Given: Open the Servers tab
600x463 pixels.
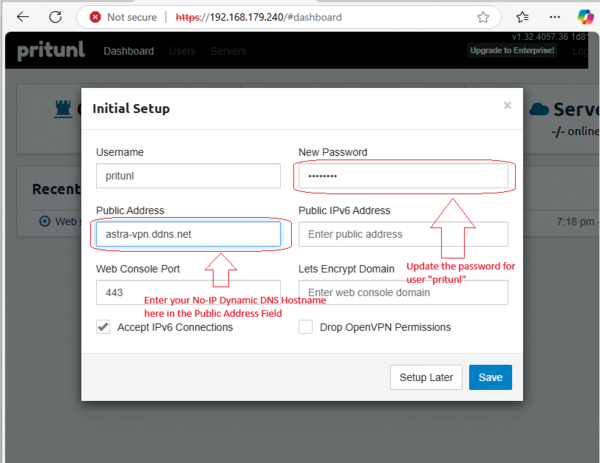Looking at the screenshot, I should coord(228,51).
